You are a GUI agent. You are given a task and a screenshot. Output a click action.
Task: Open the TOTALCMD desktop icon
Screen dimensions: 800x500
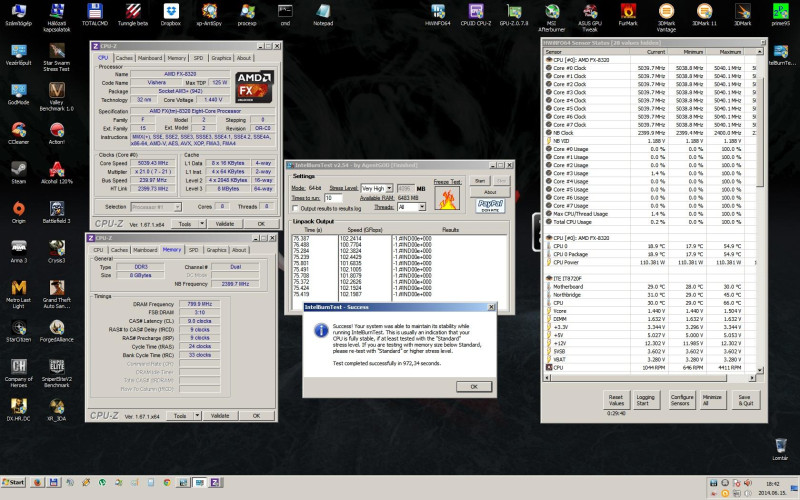(x=95, y=14)
